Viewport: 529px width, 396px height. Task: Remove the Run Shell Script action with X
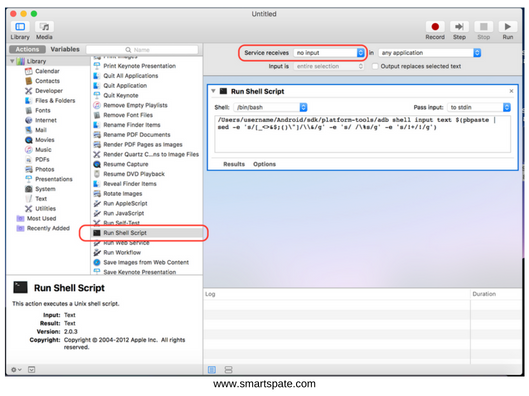(511, 91)
